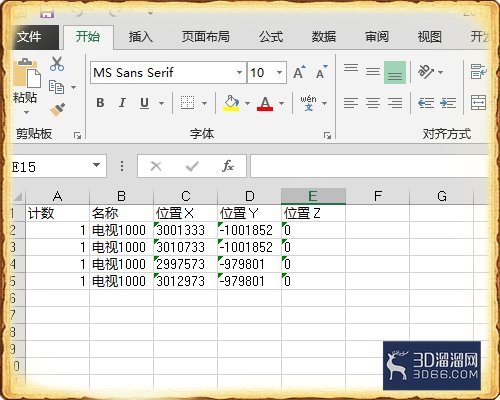Apply red font color A
Viewport: 500px width, 400px height.
[265, 103]
